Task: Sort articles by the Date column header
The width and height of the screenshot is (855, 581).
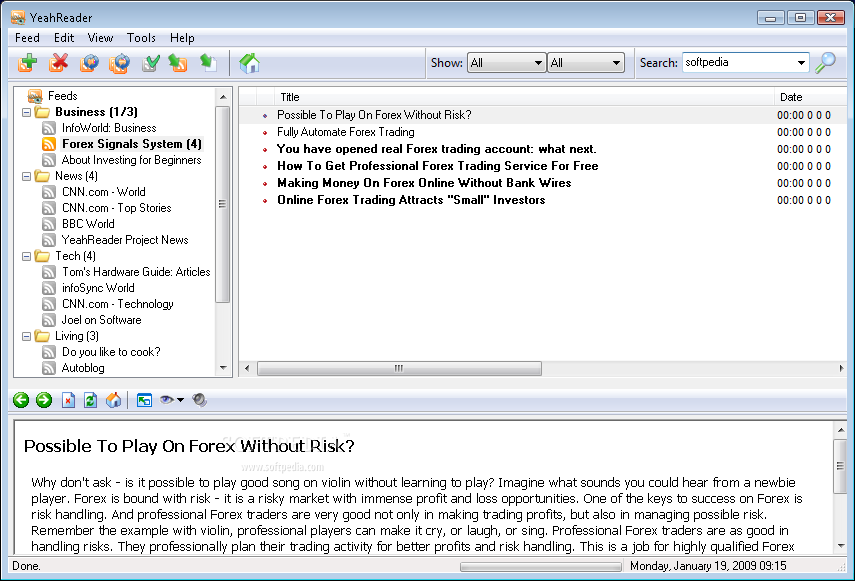Action: pos(810,97)
